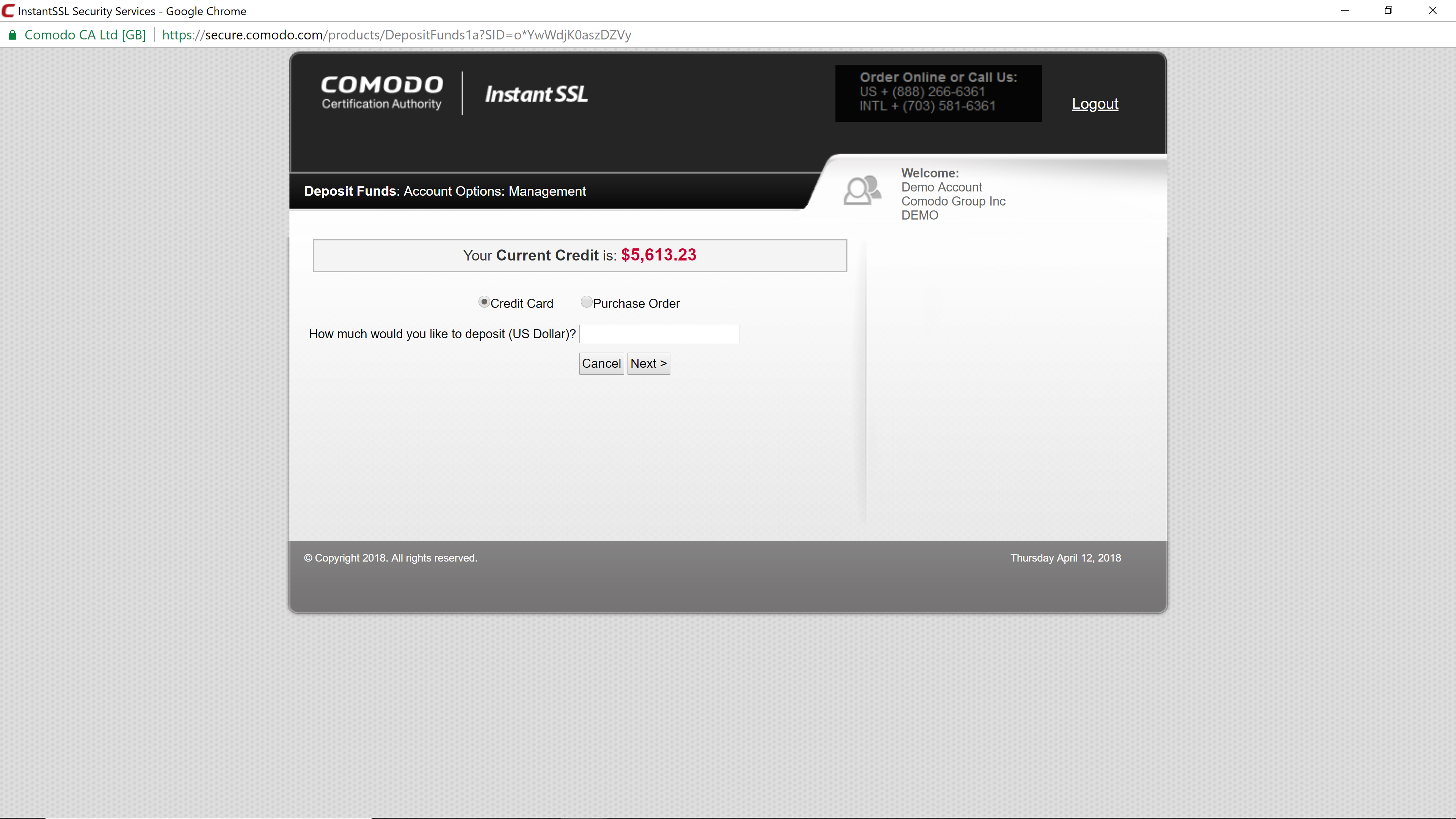
Task: Click the secure.comodo.com URL in the address bar
Action: (396, 35)
